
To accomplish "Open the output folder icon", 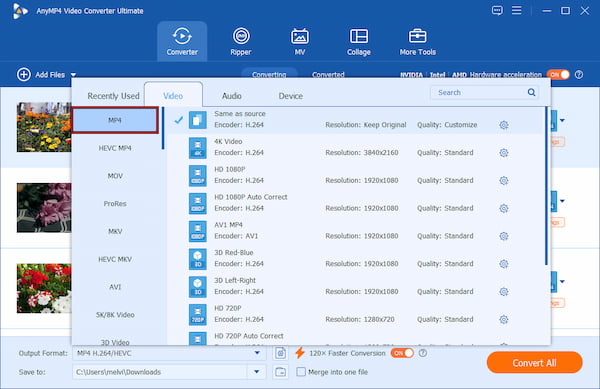I will tap(280, 372).
